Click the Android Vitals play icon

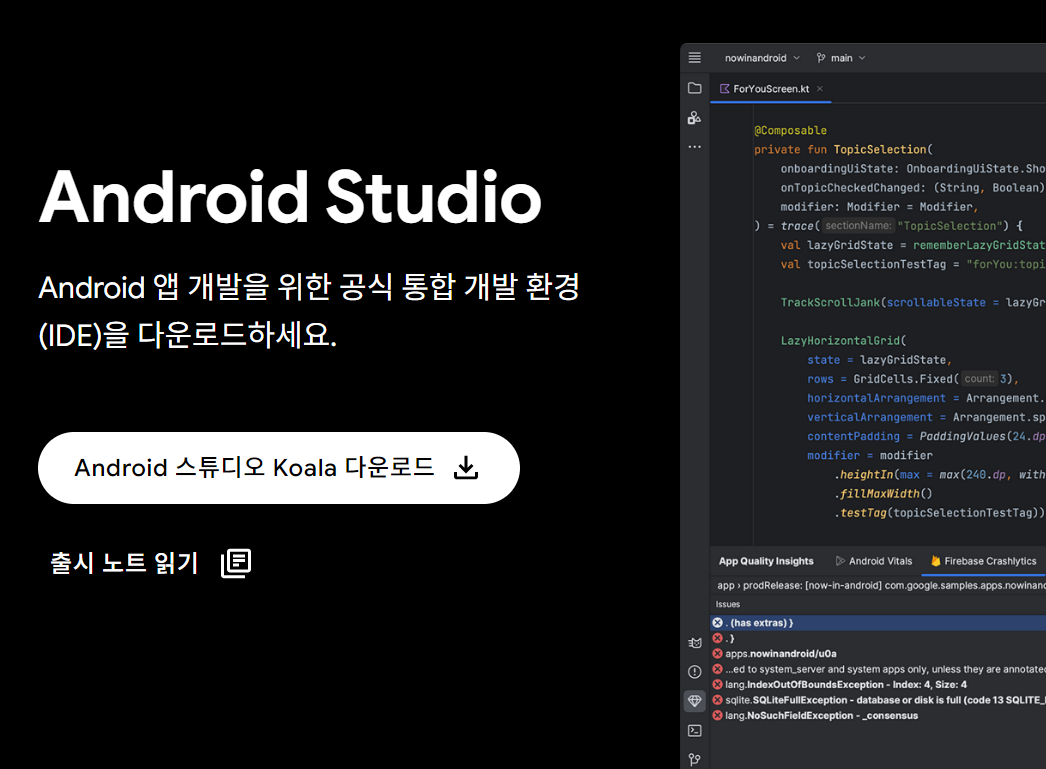(840, 561)
